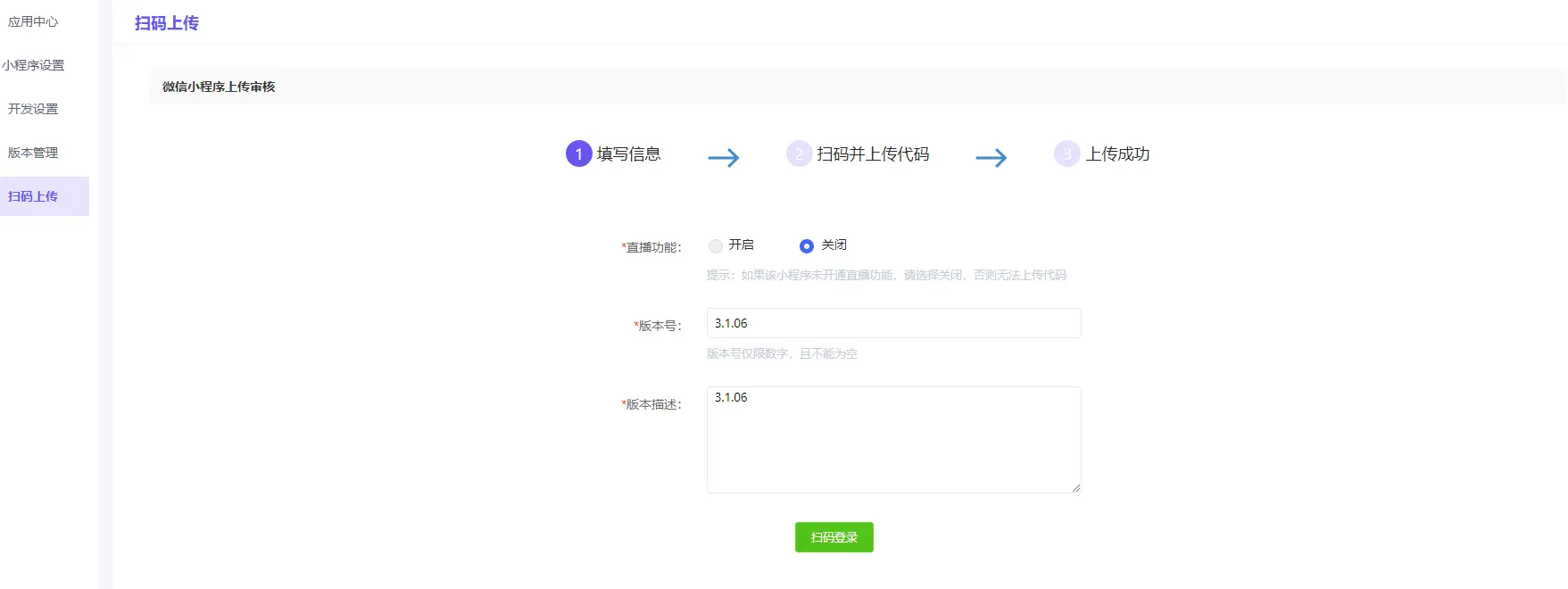
Task: Click the 微信小程序上传审核 section header
Action: (219, 87)
